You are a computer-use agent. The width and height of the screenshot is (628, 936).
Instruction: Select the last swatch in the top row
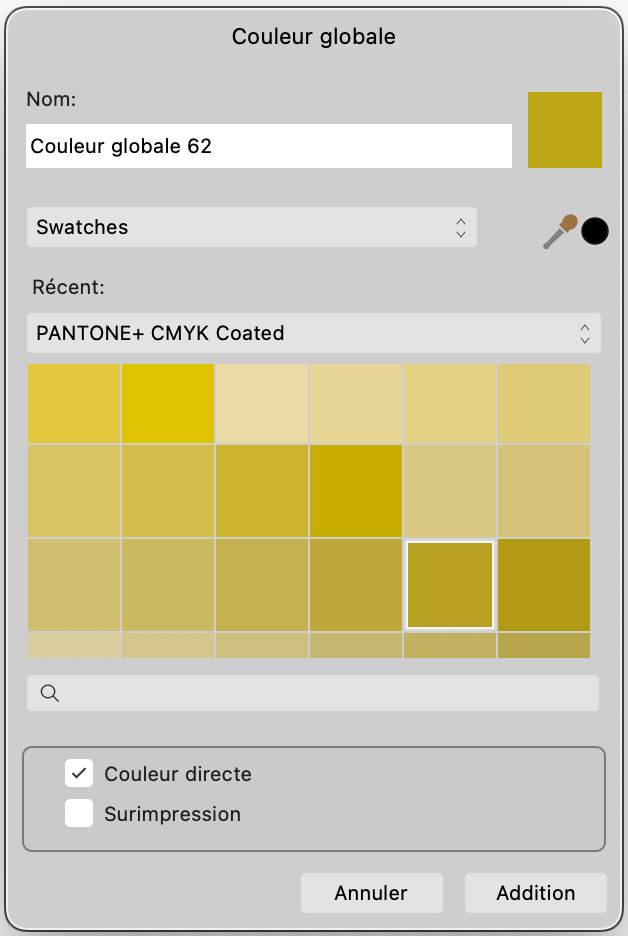click(544, 404)
